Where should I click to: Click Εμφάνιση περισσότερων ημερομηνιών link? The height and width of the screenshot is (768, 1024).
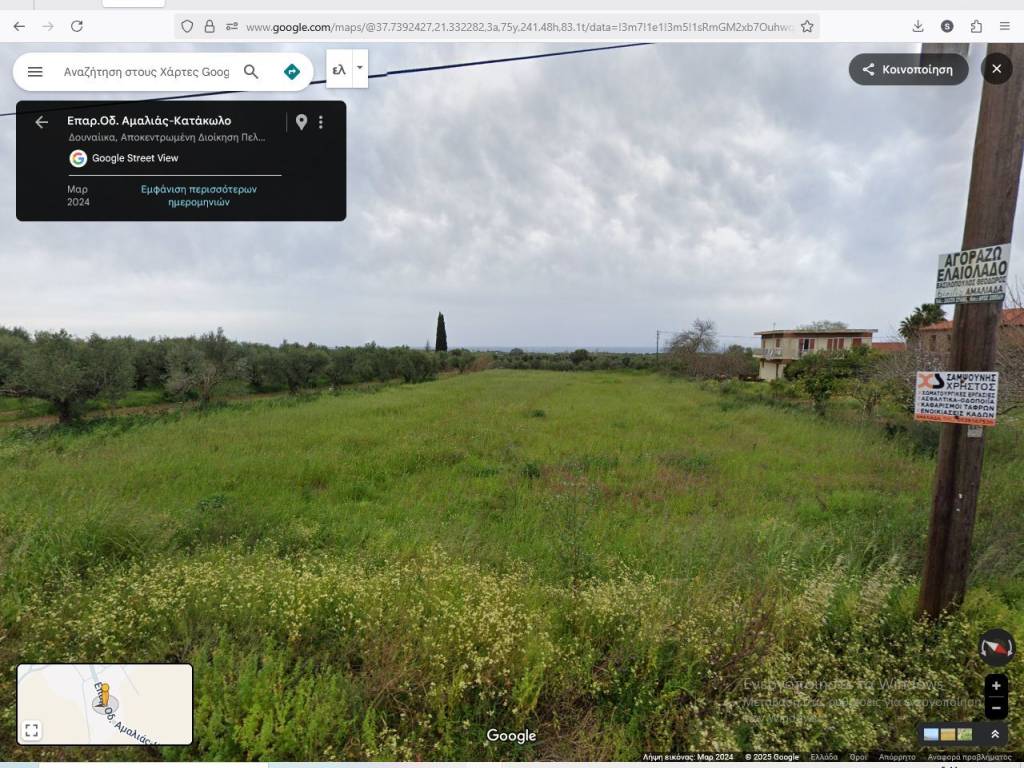pos(198,195)
